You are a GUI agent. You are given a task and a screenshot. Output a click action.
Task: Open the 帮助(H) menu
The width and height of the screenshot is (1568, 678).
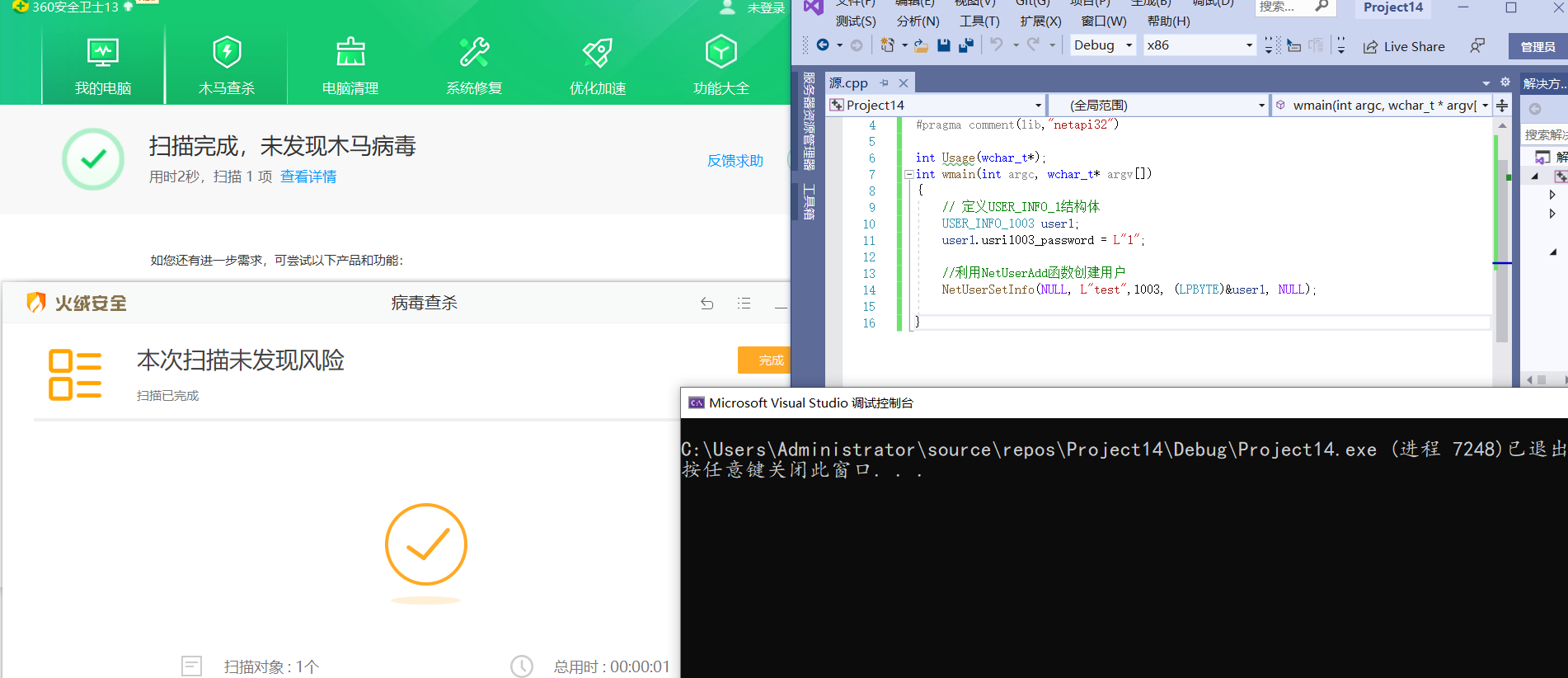coord(1169,21)
